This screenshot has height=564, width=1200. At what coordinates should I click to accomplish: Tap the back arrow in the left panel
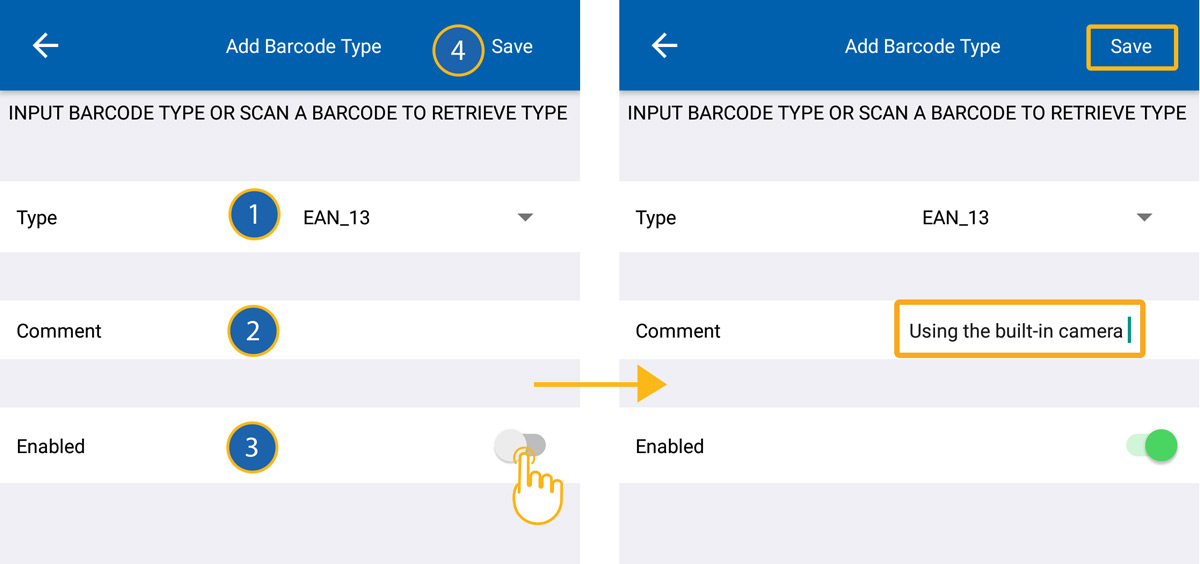46,46
